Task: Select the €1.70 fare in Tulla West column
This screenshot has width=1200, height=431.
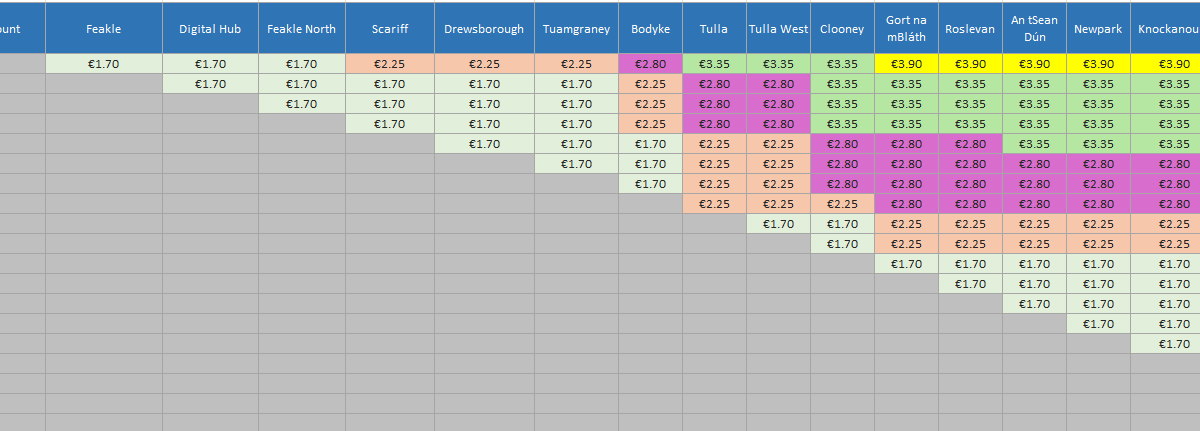Action: [x=778, y=224]
